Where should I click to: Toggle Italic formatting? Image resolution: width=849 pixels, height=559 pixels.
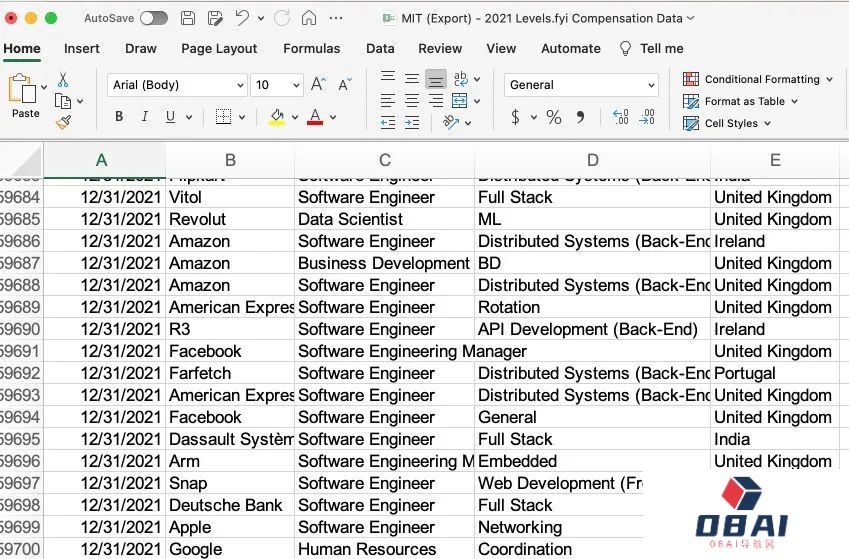(145, 116)
